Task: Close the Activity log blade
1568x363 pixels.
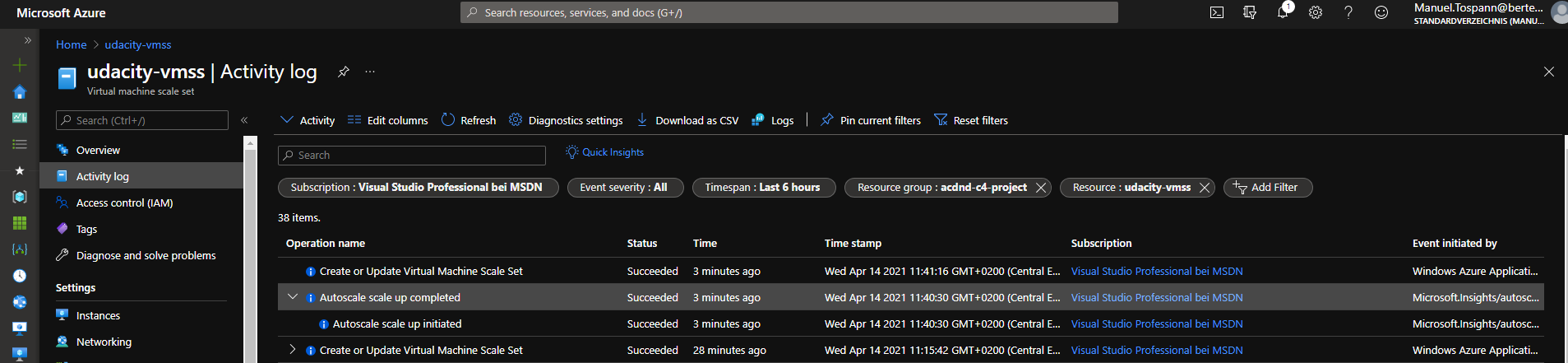Action: 1549,72
